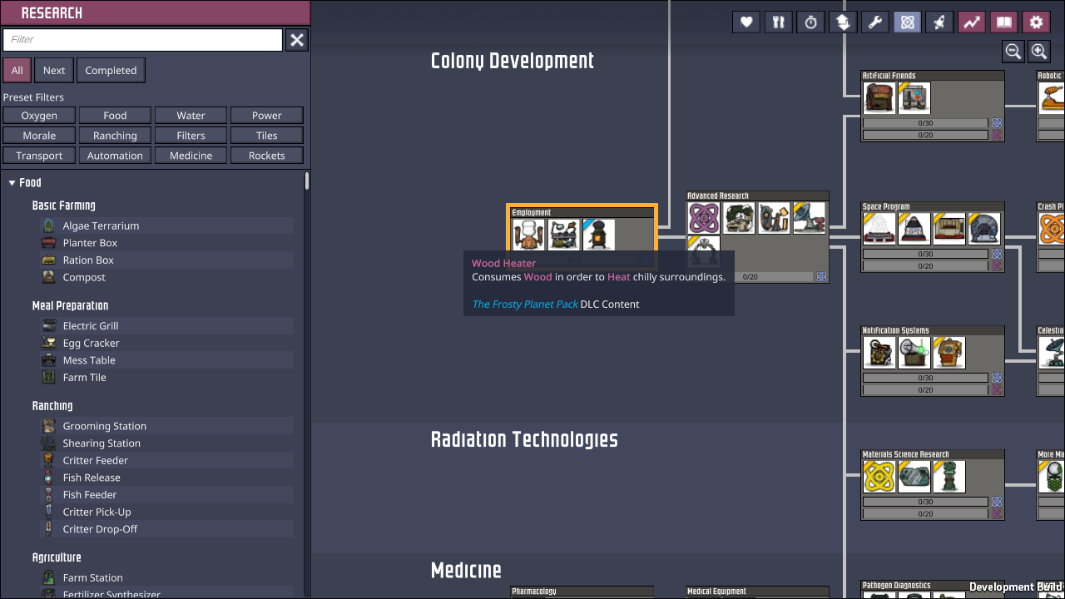Screen dimensions: 1065x599
Task: Toggle the Ranching preset filter
Action: click(x=115, y=135)
